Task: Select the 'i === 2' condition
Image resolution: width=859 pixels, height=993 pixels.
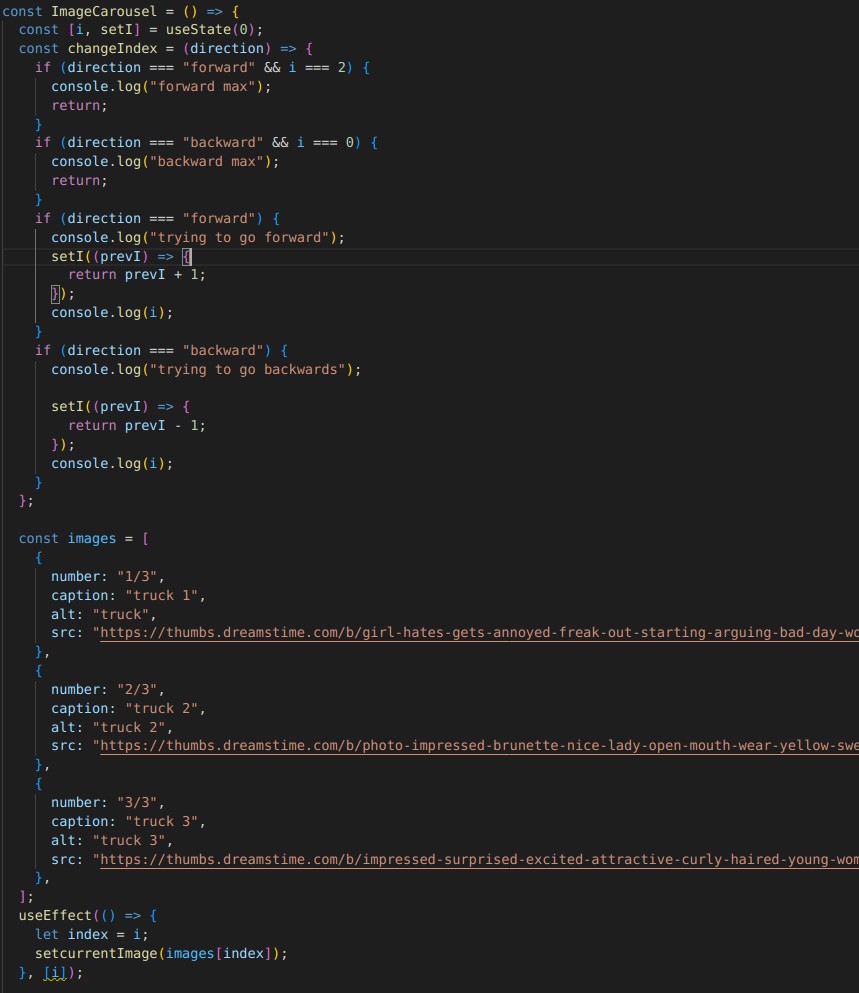Action: click(317, 67)
